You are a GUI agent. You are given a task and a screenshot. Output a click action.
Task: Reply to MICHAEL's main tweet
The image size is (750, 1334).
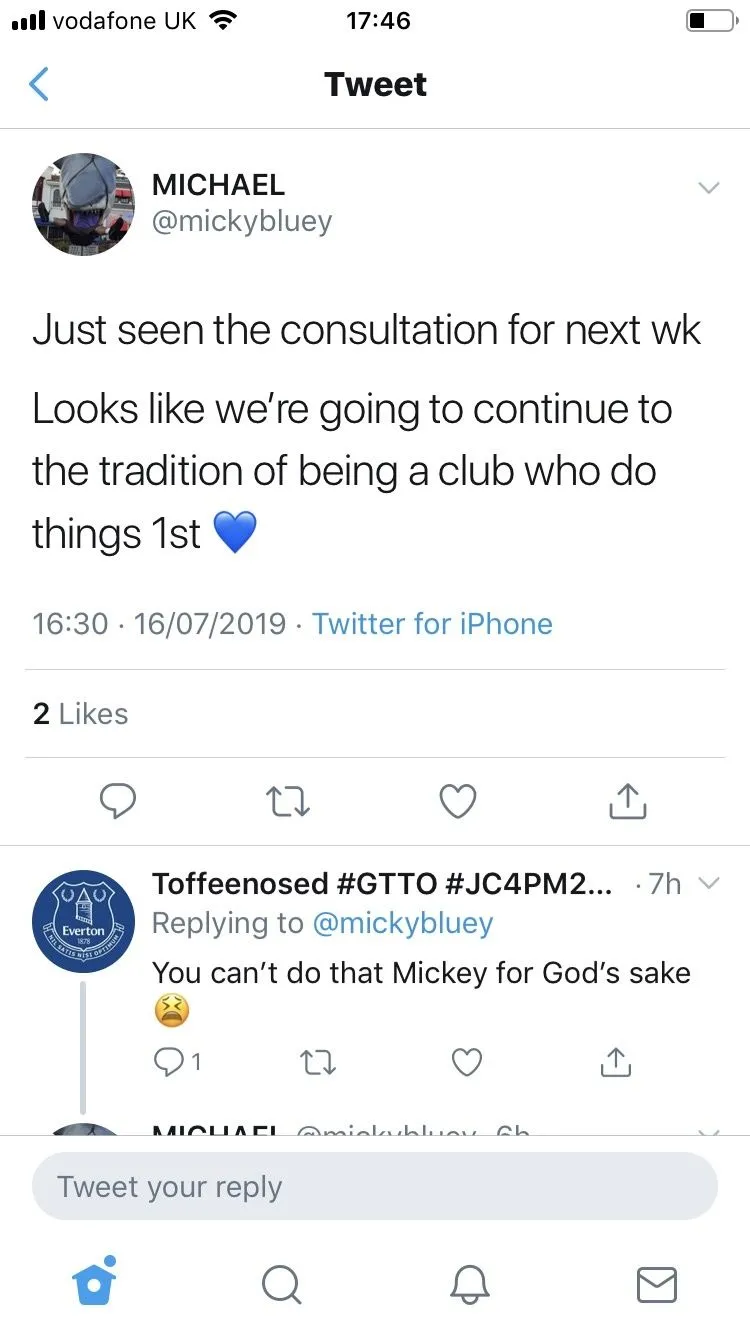click(x=119, y=801)
